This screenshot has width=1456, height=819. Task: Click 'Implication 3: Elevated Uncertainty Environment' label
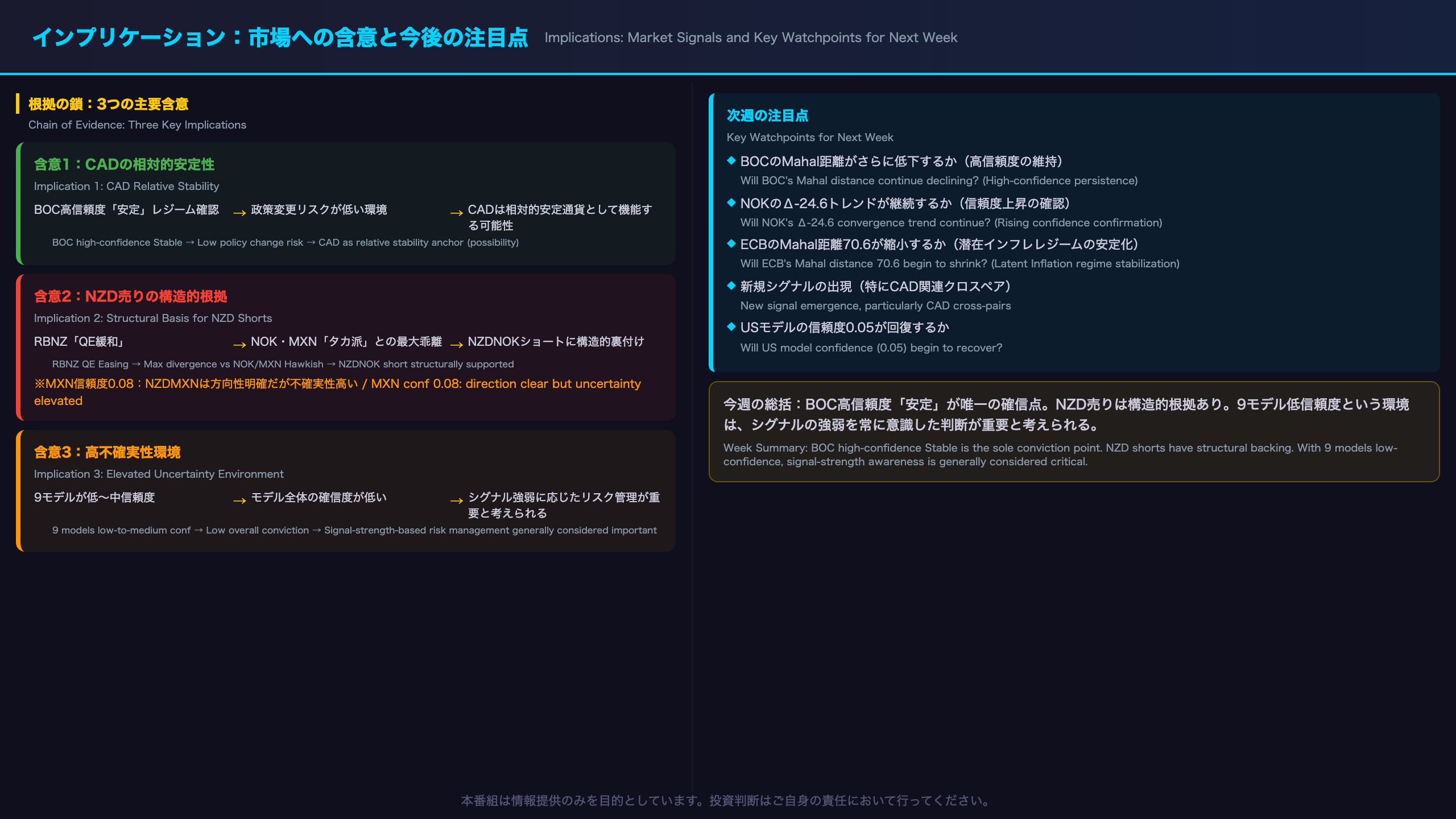coord(159,474)
